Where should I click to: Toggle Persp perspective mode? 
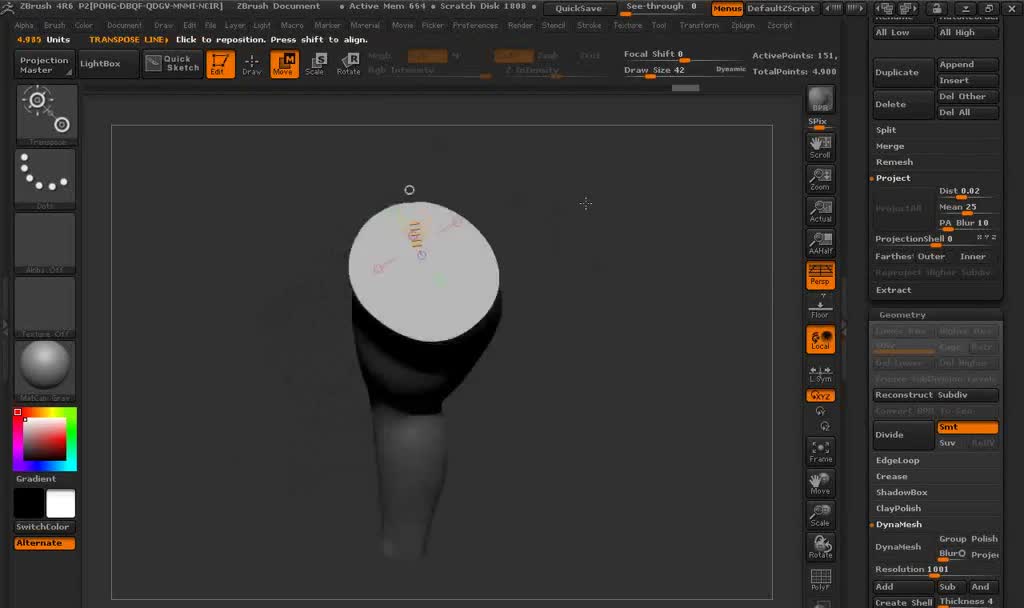coord(820,276)
